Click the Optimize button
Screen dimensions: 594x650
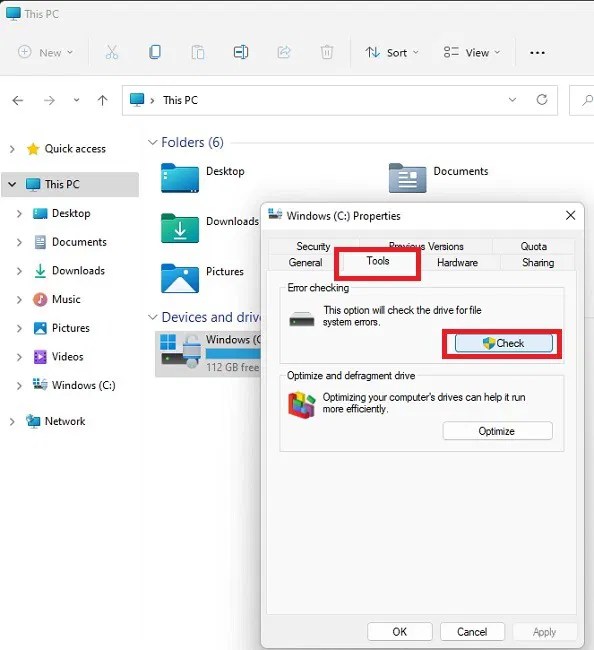[x=497, y=431]
